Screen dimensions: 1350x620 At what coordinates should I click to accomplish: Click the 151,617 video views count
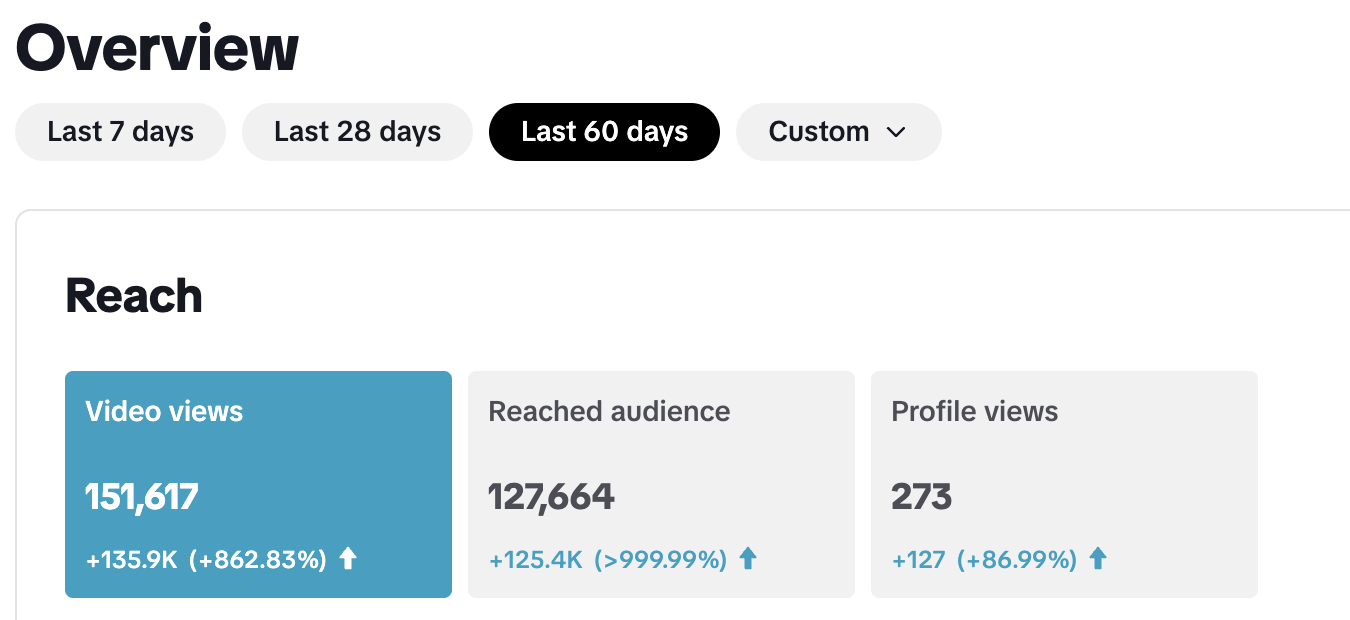pyautogui.click(x=142, y=497)
